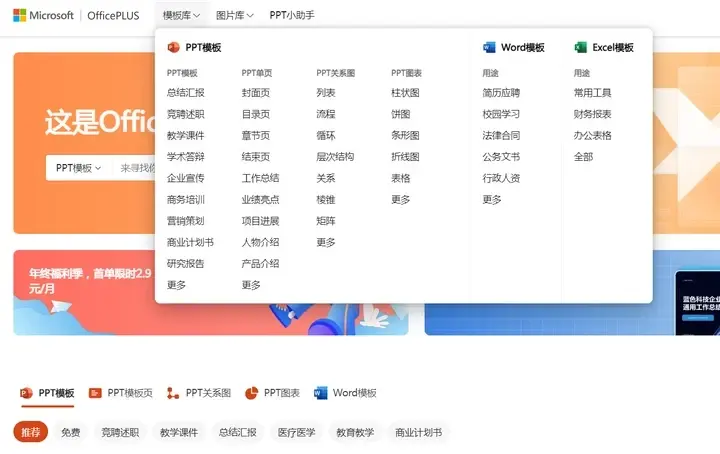Image resolution: width=720 pixels, height=454 pixels.
Task: Click the PPT模板页 tab slide icon
Action: 95,393
